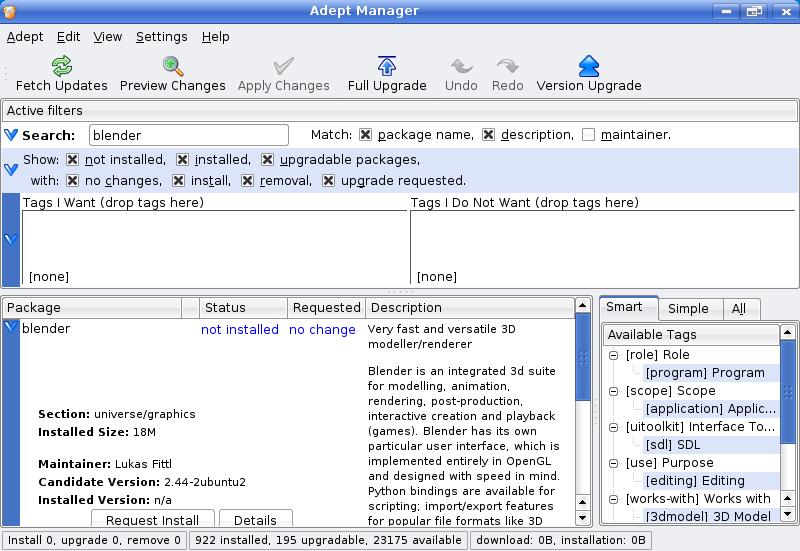Uncheck the installed packages checkbox
The width and height of the screenshot is (800, 551).
point(182,160)
